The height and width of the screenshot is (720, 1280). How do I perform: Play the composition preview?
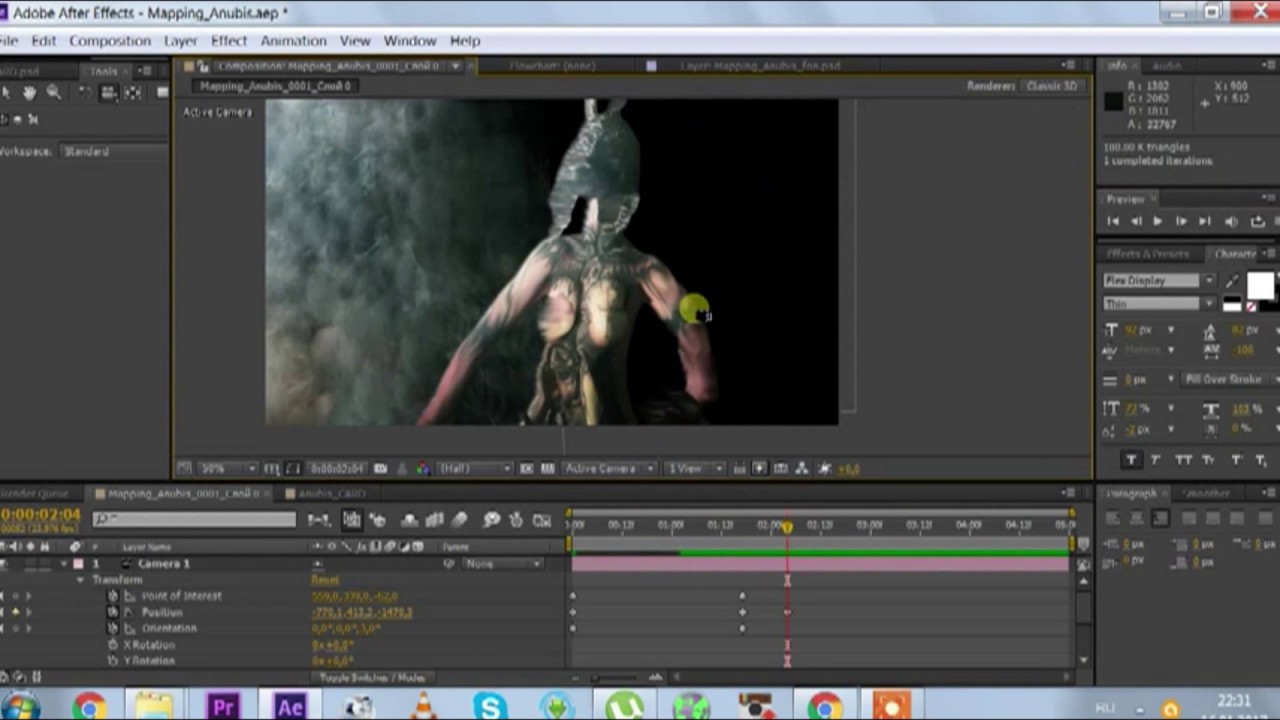[x=1158, y=221]
